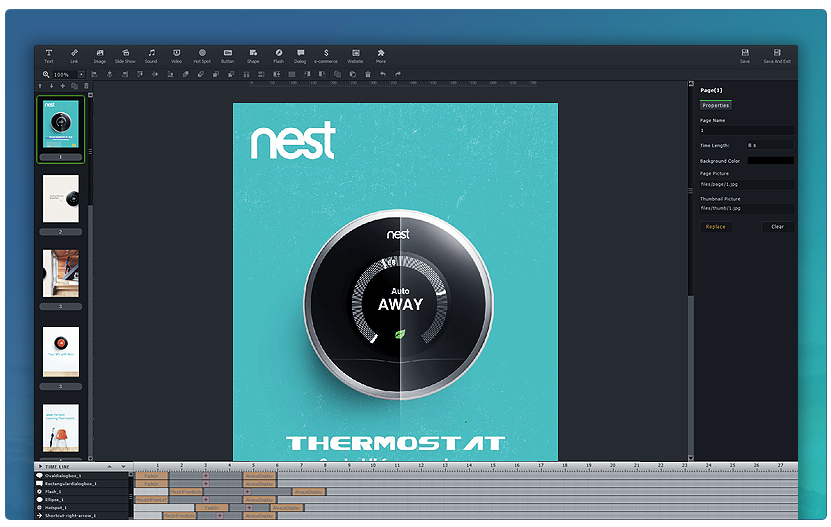Image resolution: width=831 pixels, height=527 pixels.
Task: Duplicate page using the copy icon above thumbnails
Action: click(x=74, y=86)
